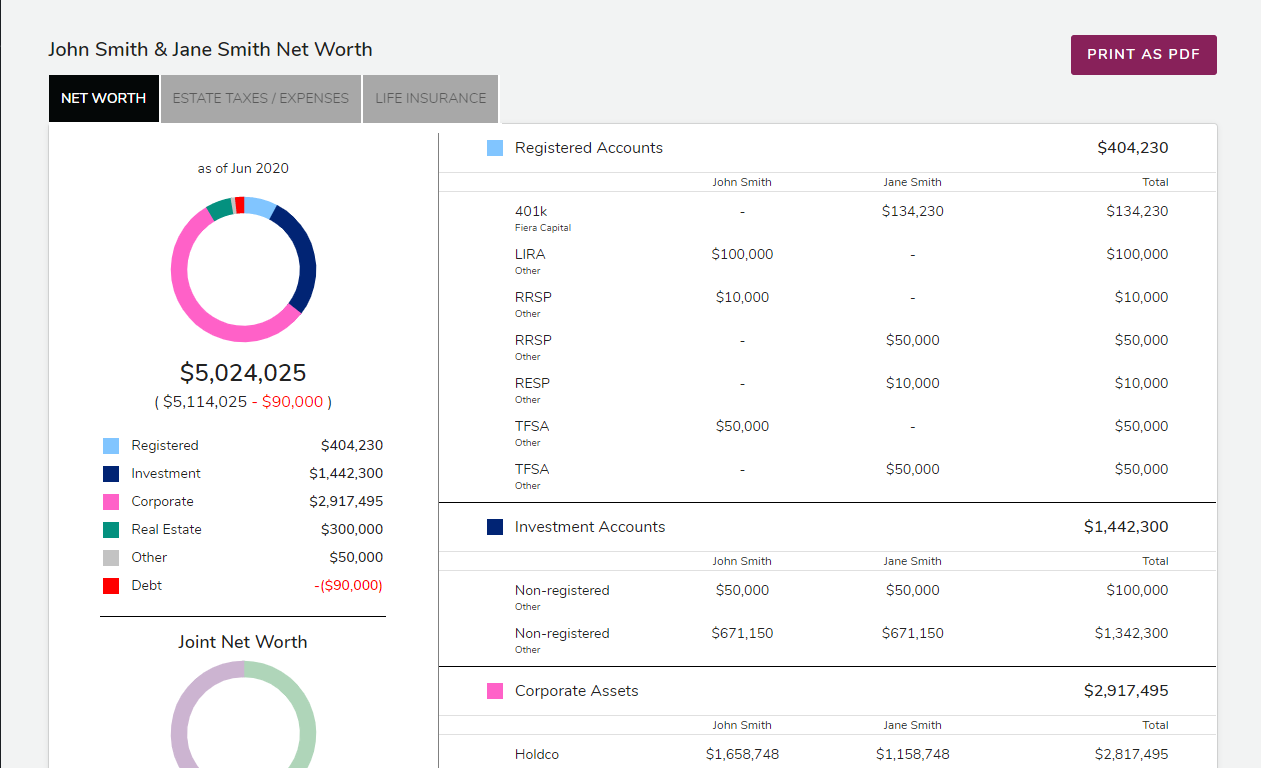Click the -($90,000) Debt legend value
The width and height of the screenshot is (1261, 768).
pos(348,586)
